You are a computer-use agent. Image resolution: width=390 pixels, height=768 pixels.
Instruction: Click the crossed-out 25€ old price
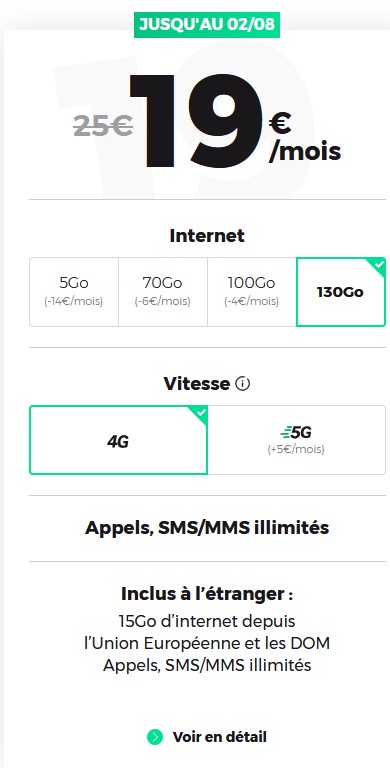(103, 127)
